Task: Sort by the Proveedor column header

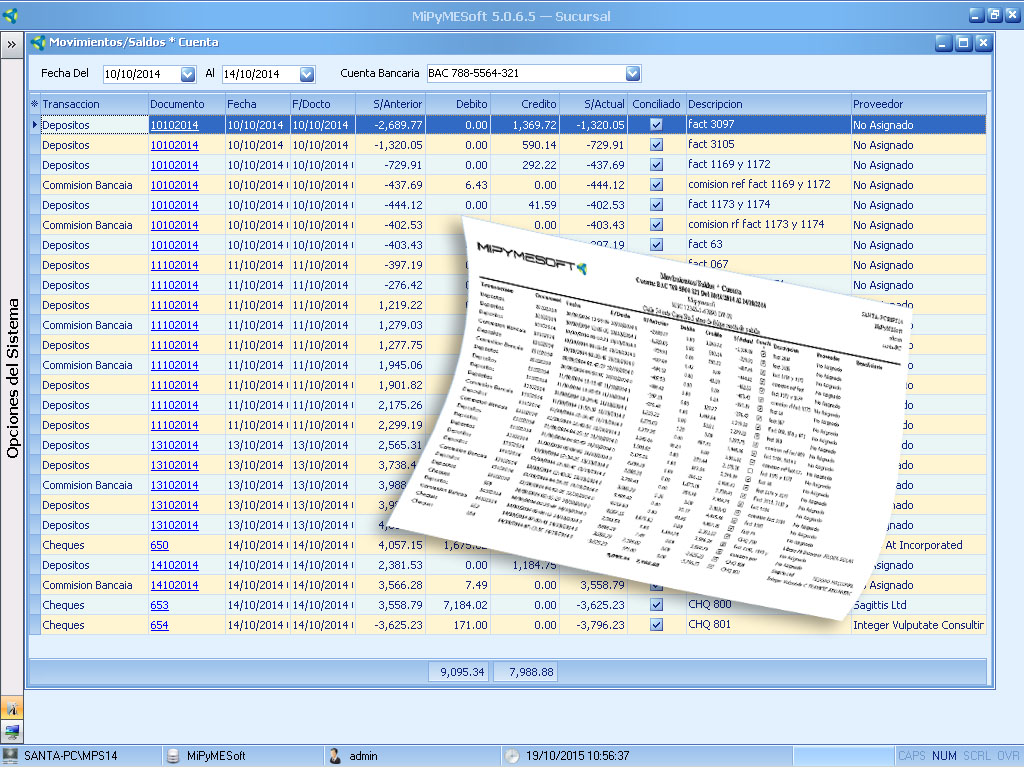Action: (919, 104)
